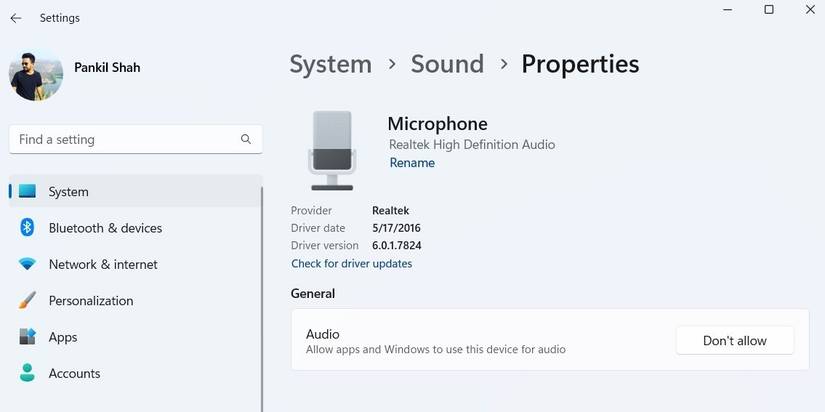Focus the Find a setting search box
Viewport: 825px width, 412px height.
[x=125, y=139]
